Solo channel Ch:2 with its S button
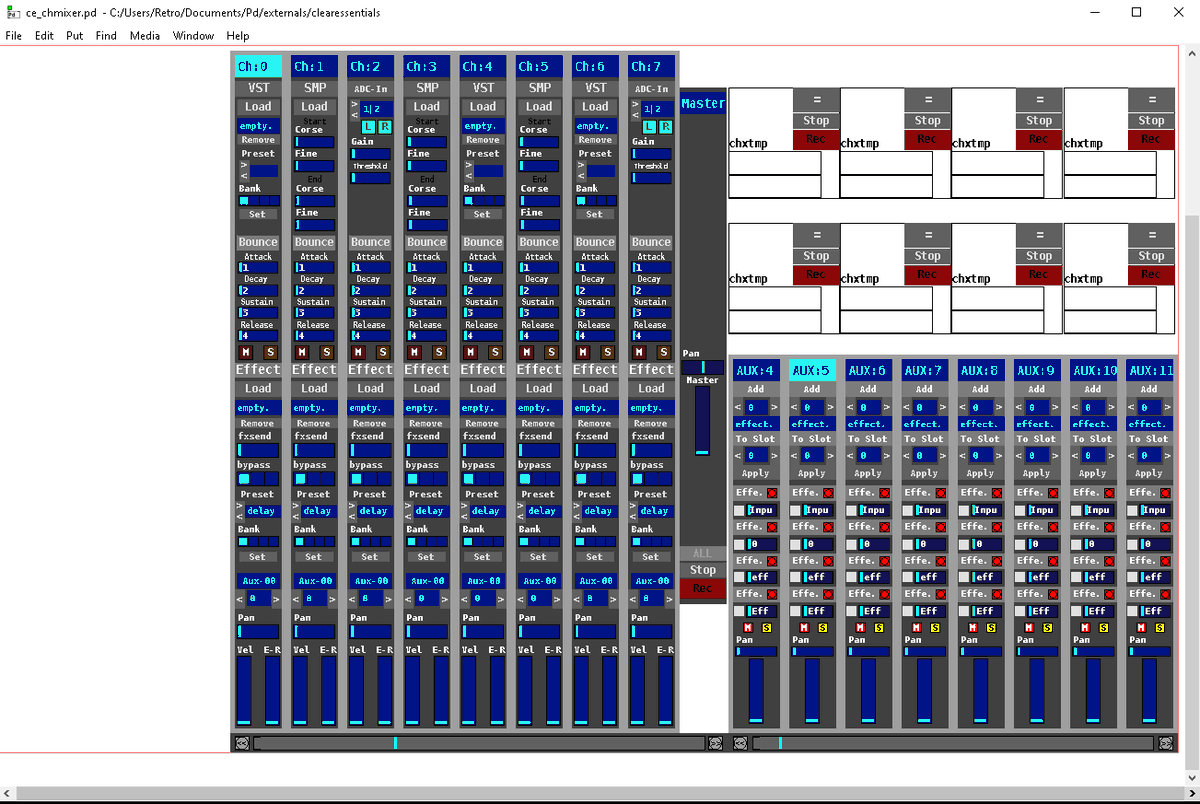Viewport: 1200px width, 804px height. (381, 352)
